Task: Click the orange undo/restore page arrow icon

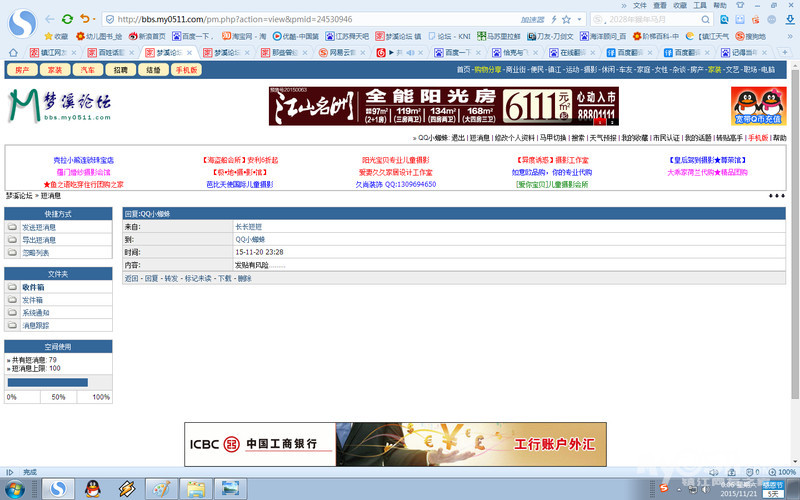Action: point(85,19)
